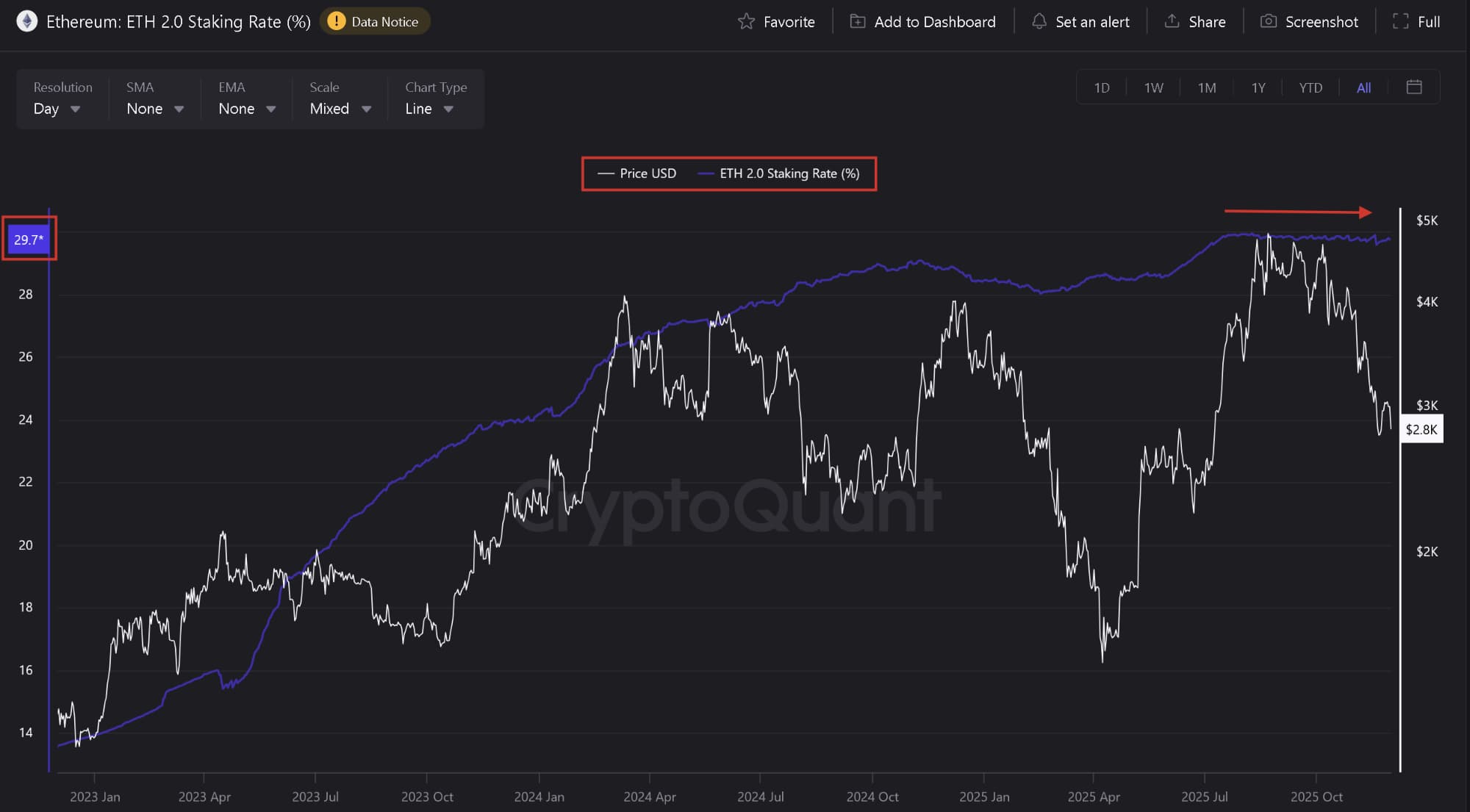This screenshot has width=1470, height=812.
Task: Click the Share upload icon
Action: [x=1172, y=21]
